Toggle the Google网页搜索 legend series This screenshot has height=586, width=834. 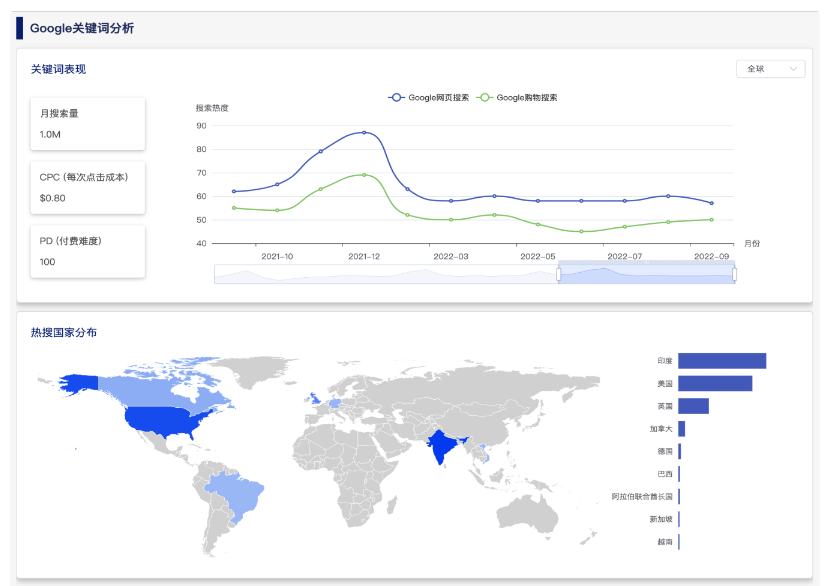click(430, 98)
